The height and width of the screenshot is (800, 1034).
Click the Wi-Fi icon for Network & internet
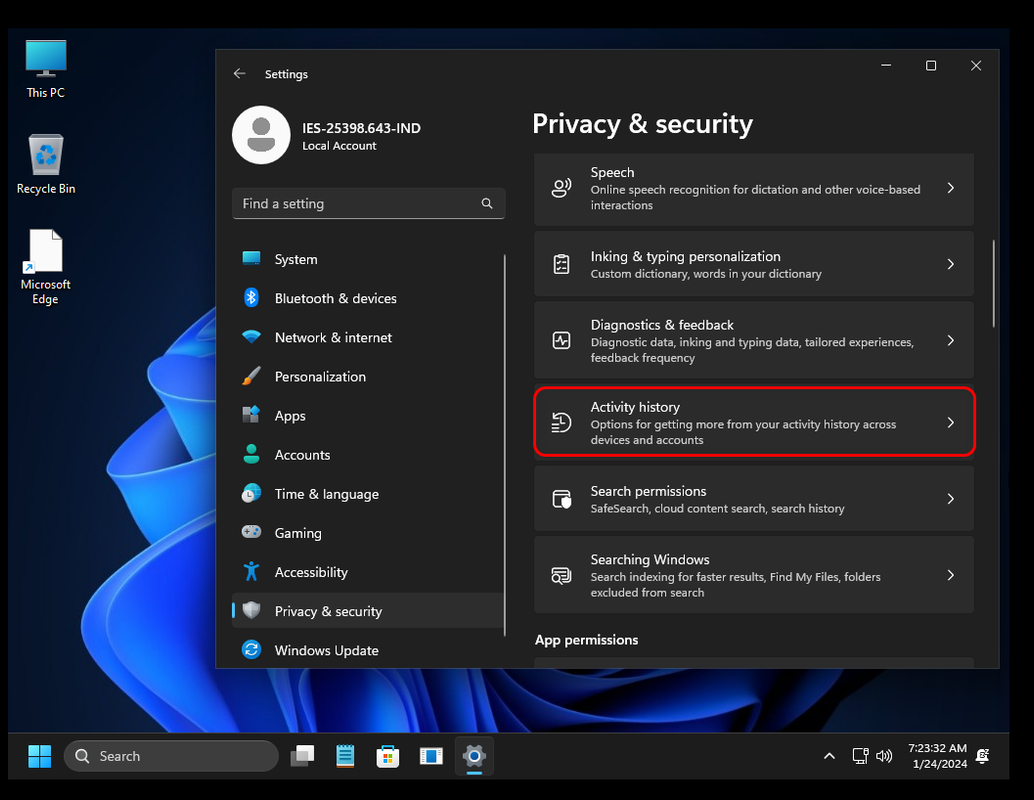[251, 337]
